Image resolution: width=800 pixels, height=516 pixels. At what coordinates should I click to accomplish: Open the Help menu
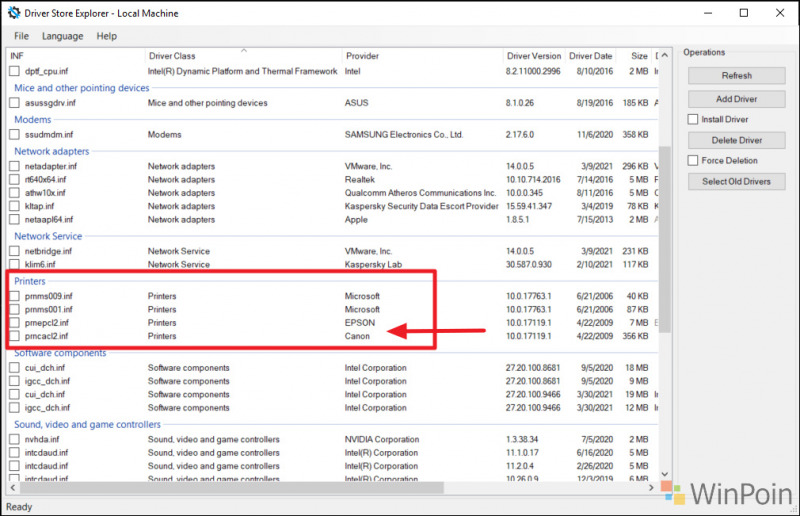107,36
